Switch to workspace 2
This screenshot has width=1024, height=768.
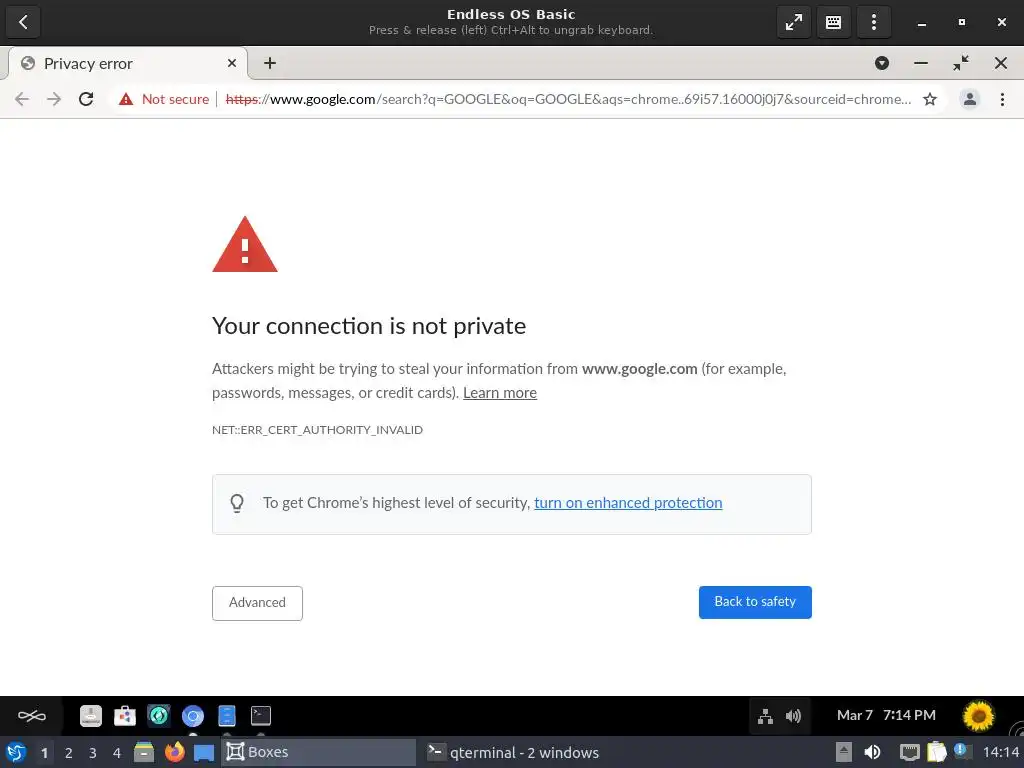coord(69,753)
